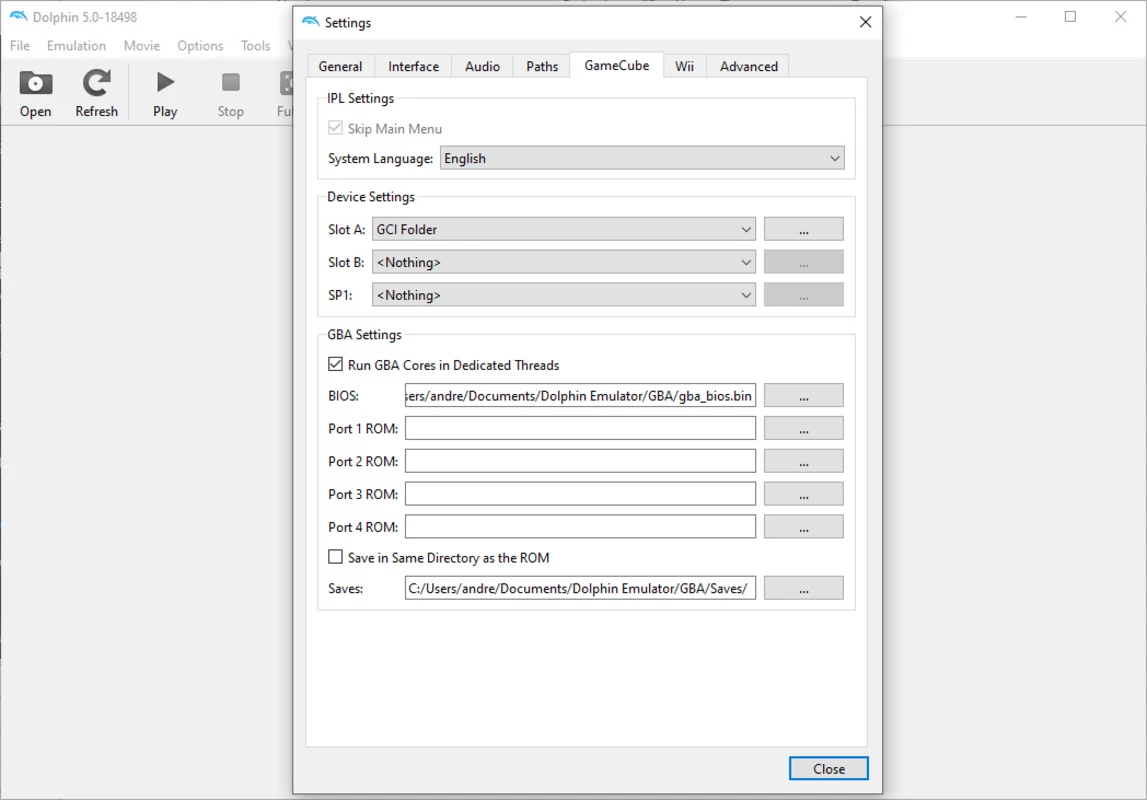Image resolution: width=1147 pixels, height=800 pixels.
Task: Open the Slot B device dropdown
Action: pos(564,263)
